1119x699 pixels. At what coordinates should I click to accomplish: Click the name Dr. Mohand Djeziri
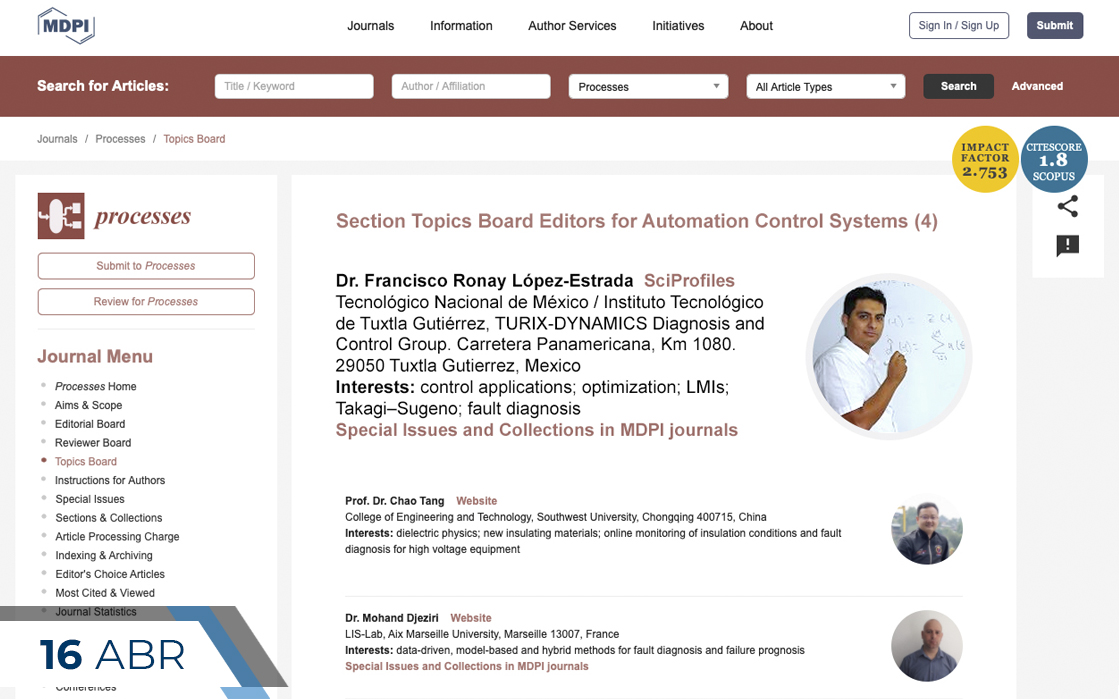[392, 618]
